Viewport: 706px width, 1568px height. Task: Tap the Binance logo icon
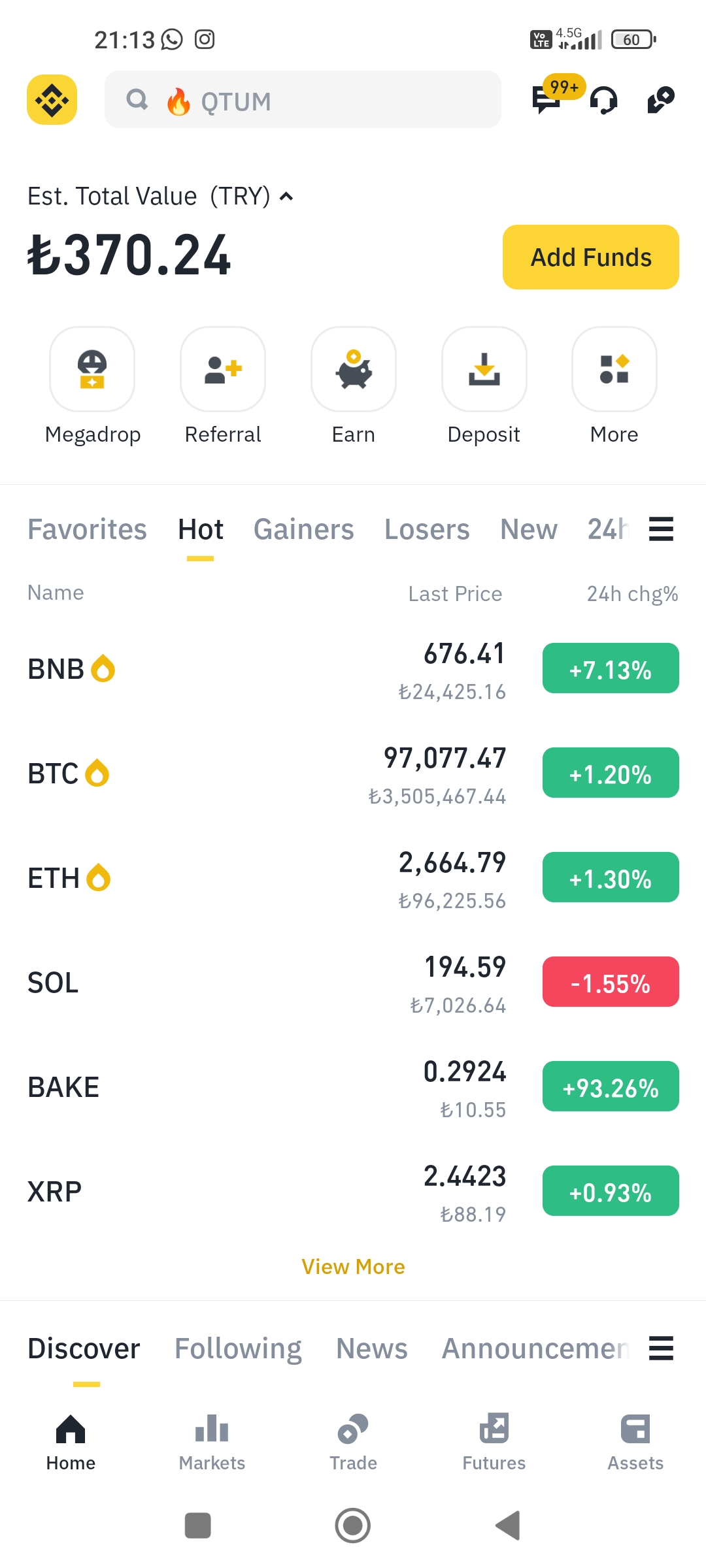[52, 100]
